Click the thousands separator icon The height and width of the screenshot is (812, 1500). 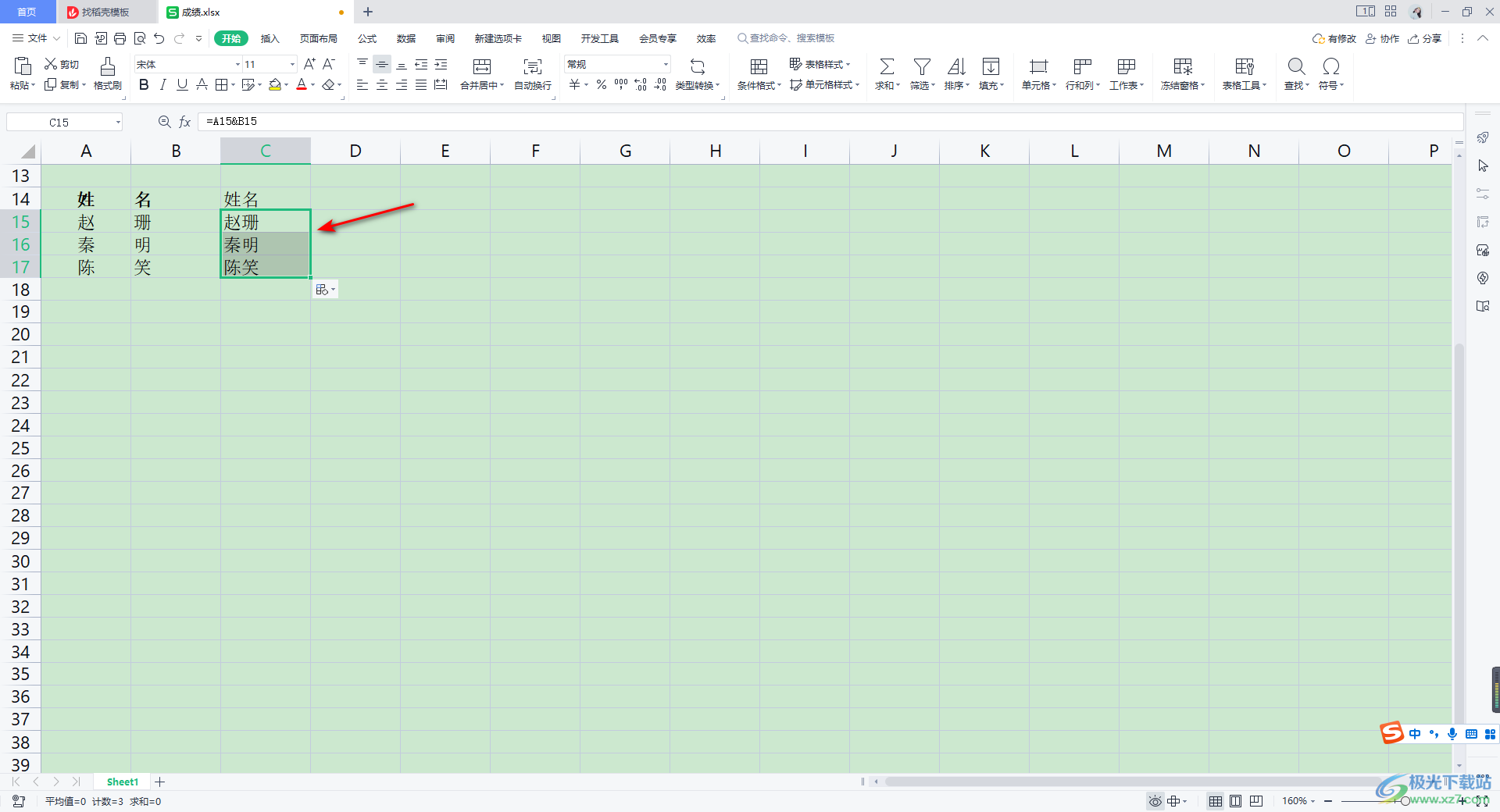pyautogui.click(x=621, y=84)
